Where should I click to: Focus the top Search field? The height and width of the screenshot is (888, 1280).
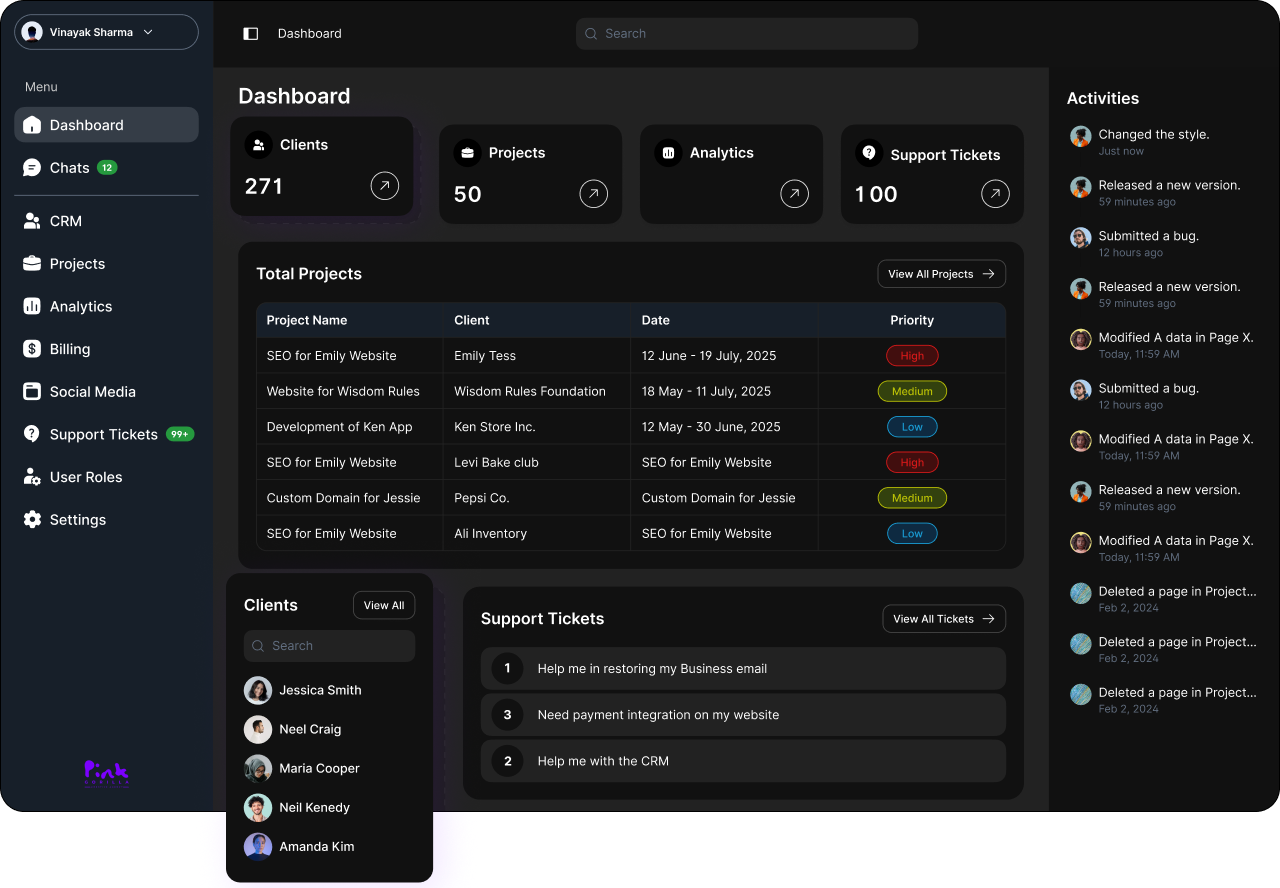(746, 34)
